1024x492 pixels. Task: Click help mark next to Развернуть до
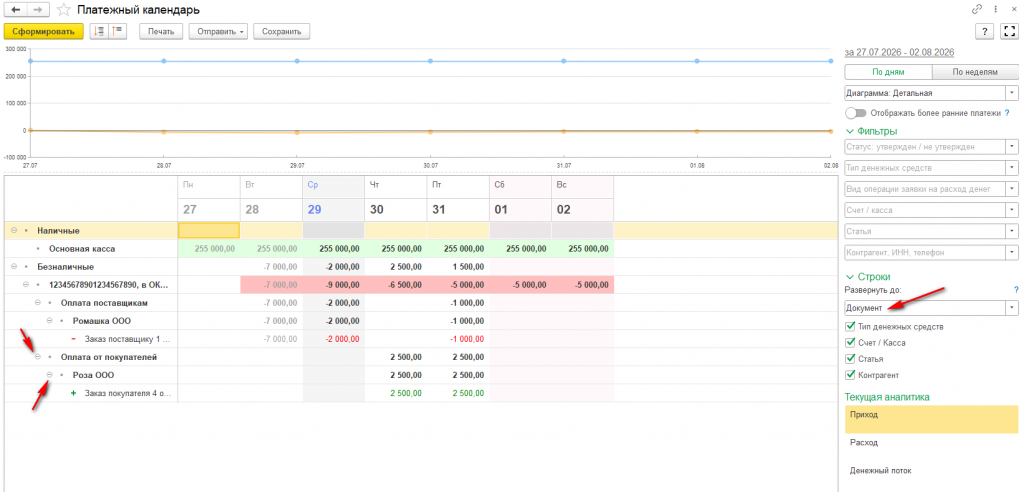tap(1016, 289)
